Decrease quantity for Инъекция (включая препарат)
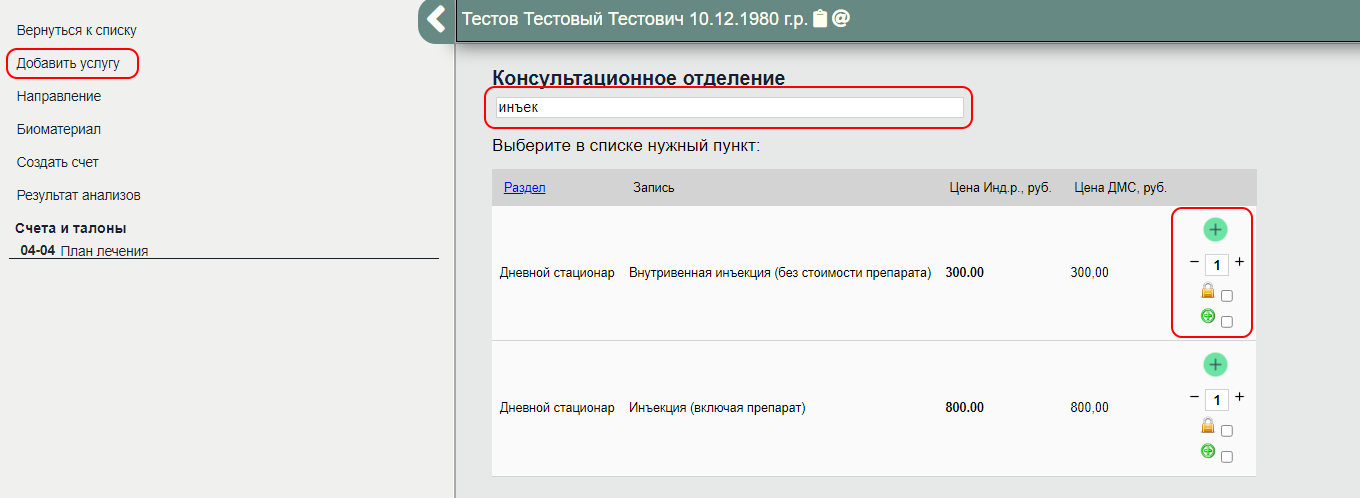The height and width of the screenshot is (498, 1360). pyautogui.click(x=1194, y=397)
